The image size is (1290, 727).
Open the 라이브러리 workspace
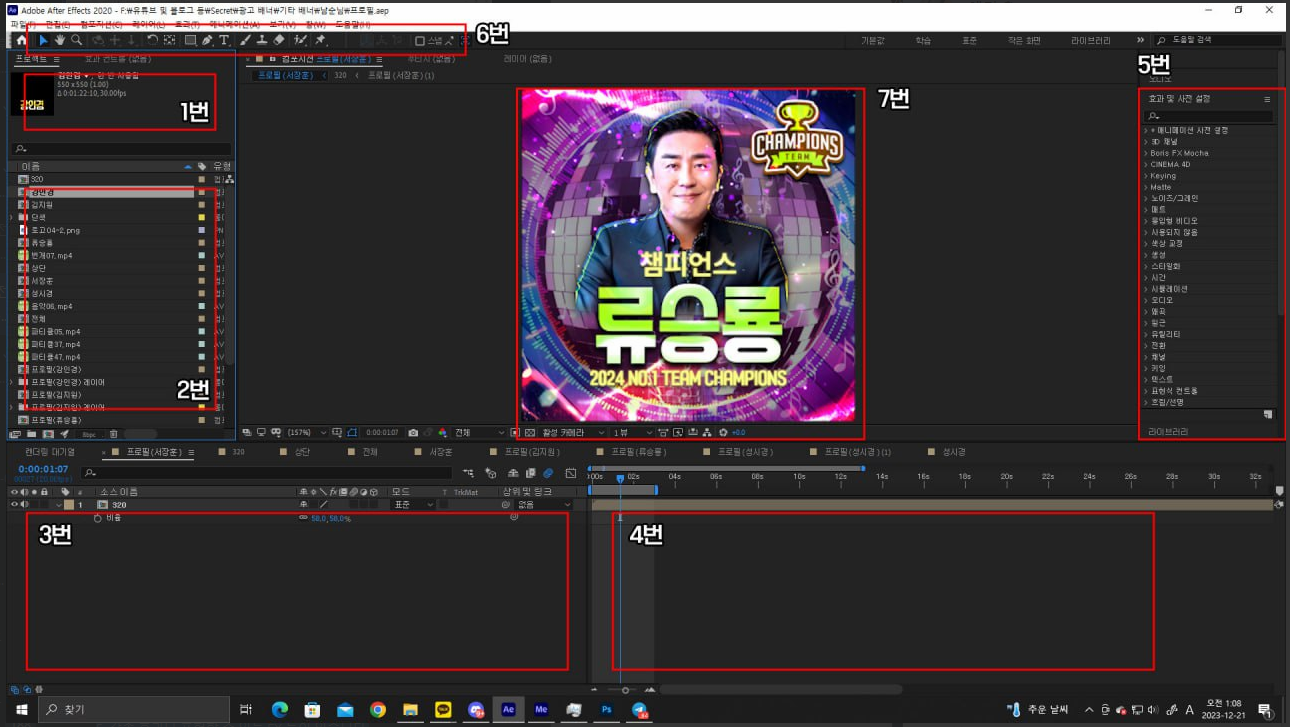coord(1090,41)
